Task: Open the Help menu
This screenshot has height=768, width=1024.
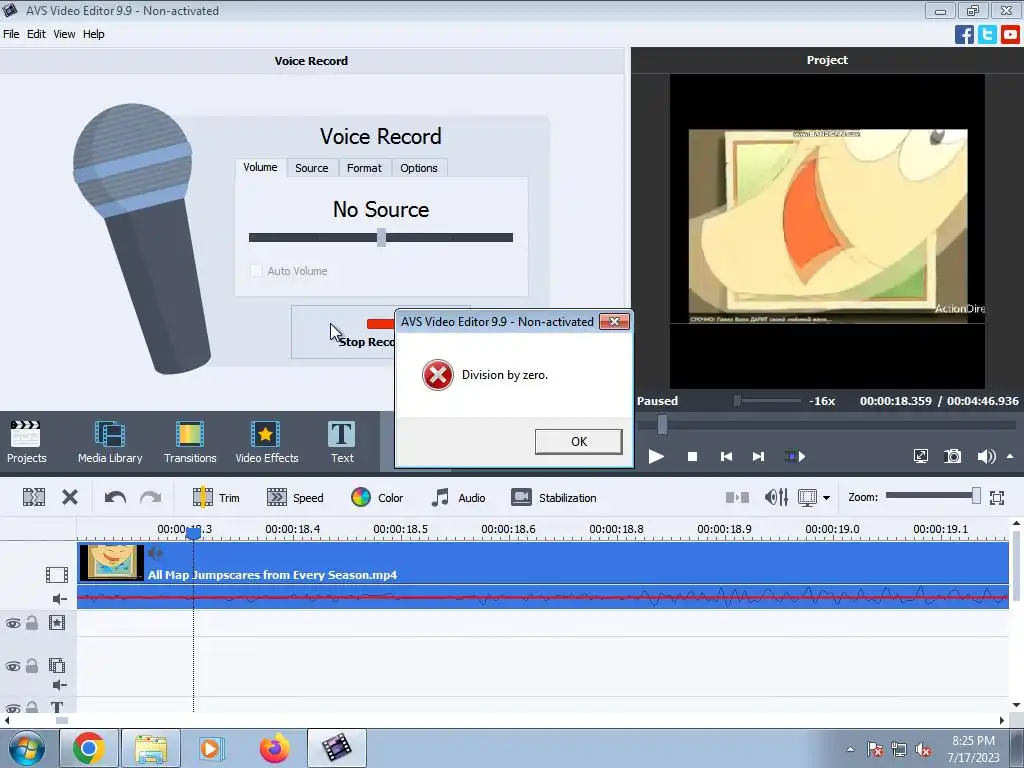Action: [x=93, y=34]
